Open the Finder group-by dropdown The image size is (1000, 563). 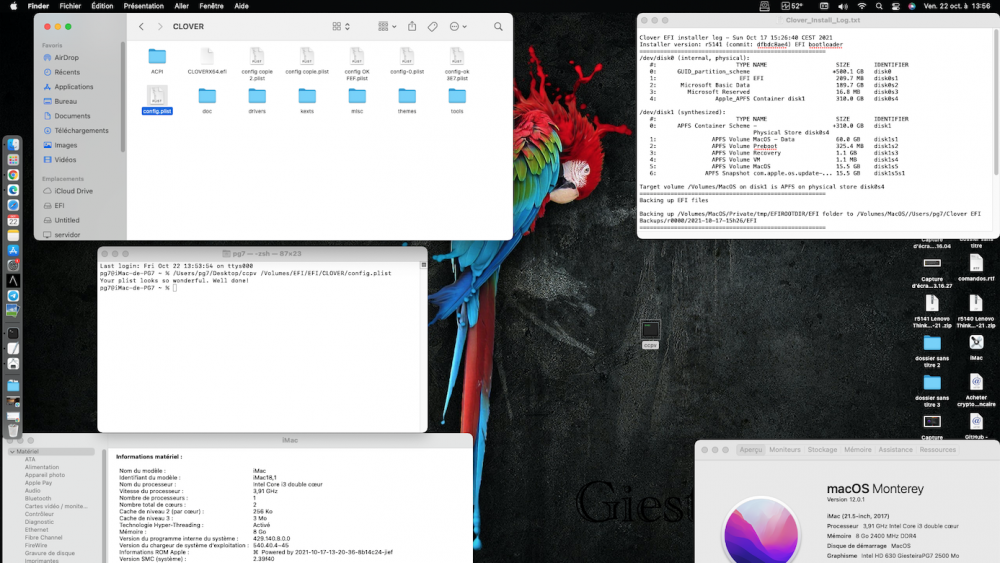tap(386, 27)
